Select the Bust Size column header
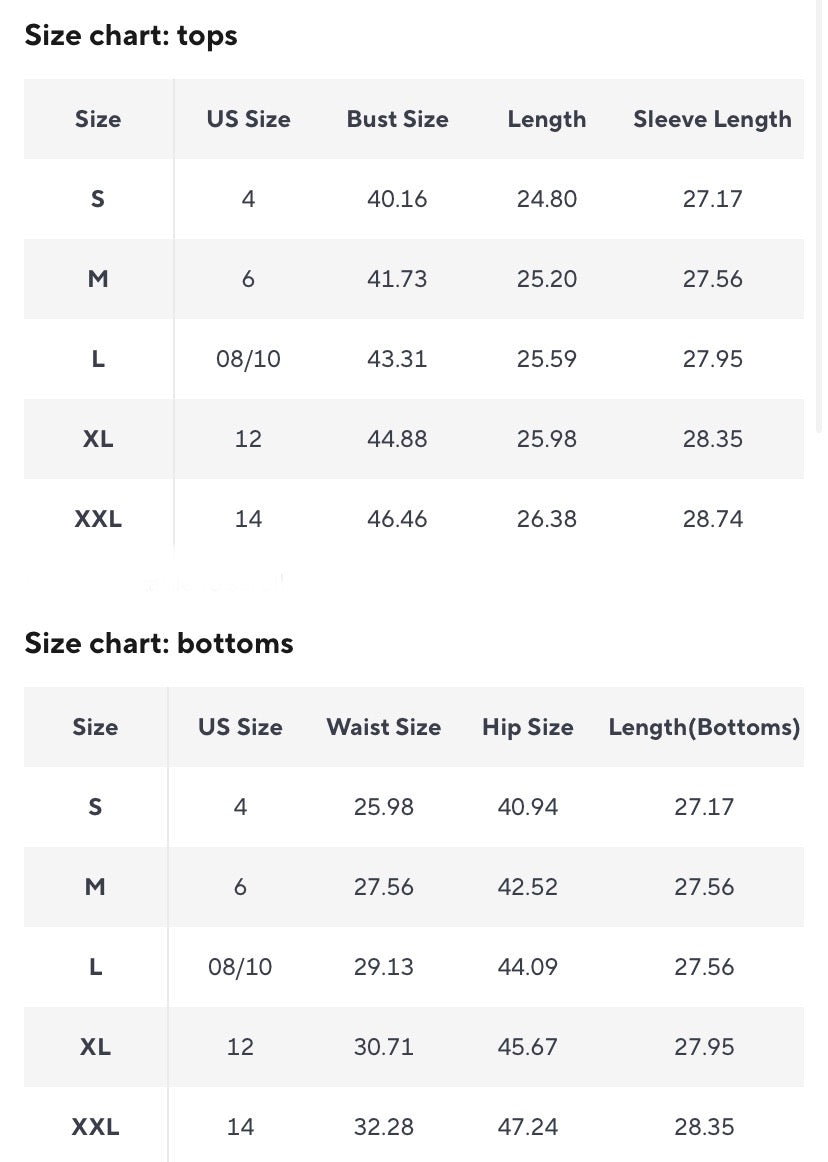Viewport: 828px width, 1162px height. [397, 119]
